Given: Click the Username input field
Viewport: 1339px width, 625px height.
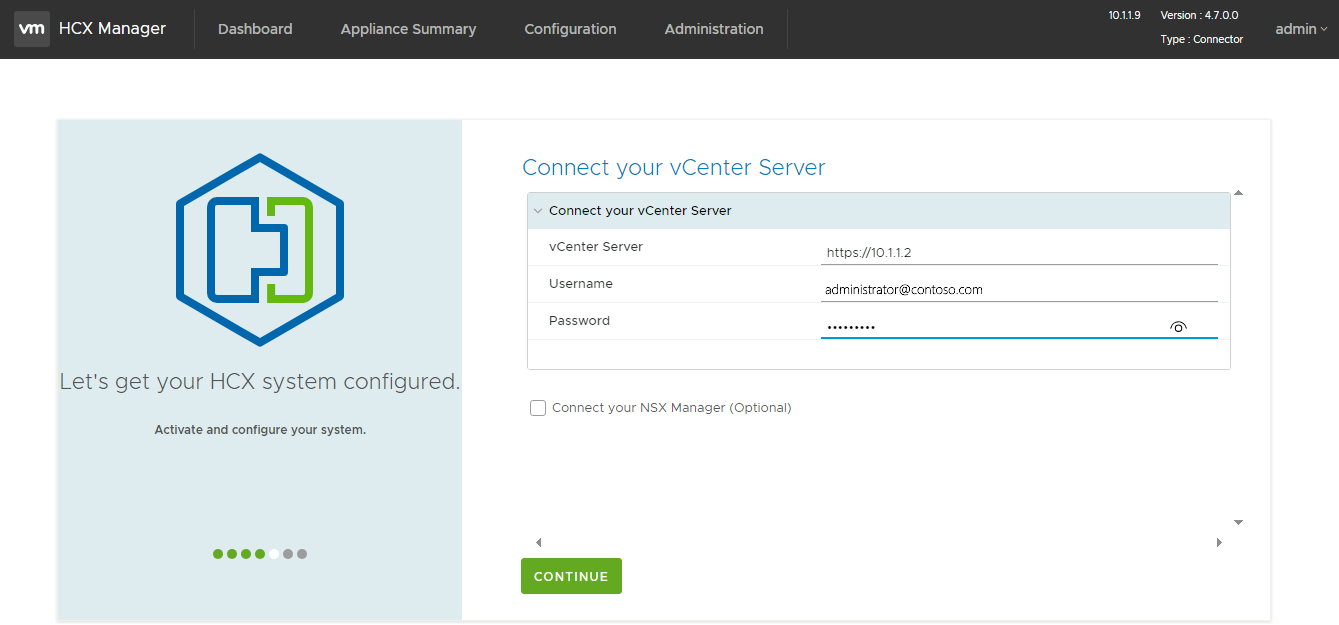Looking at the screenshot, I should coord(1019,289).
